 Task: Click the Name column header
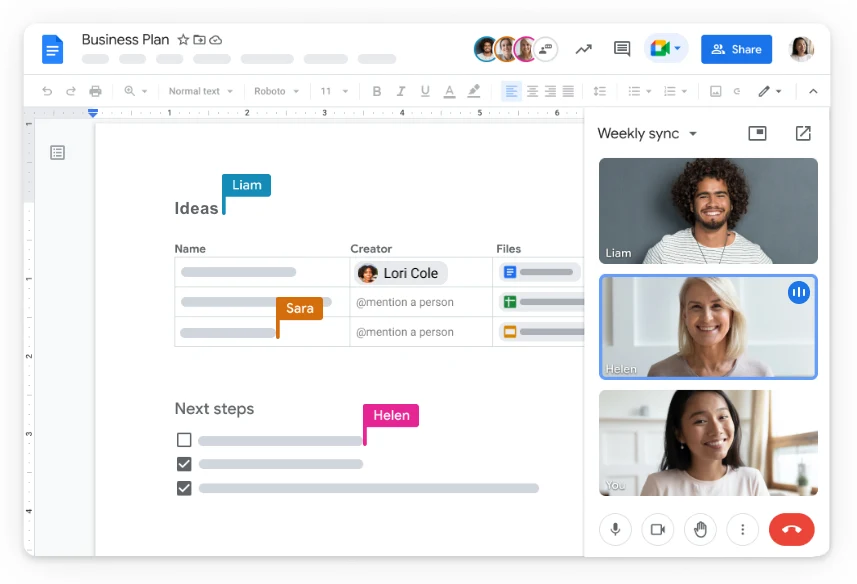click(x=190, y=249)
